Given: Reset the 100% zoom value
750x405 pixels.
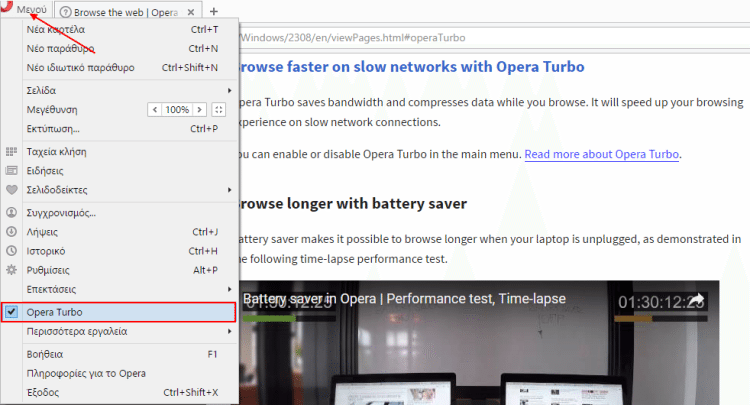Looking at the screenshot, I should [x=177, y=109].
